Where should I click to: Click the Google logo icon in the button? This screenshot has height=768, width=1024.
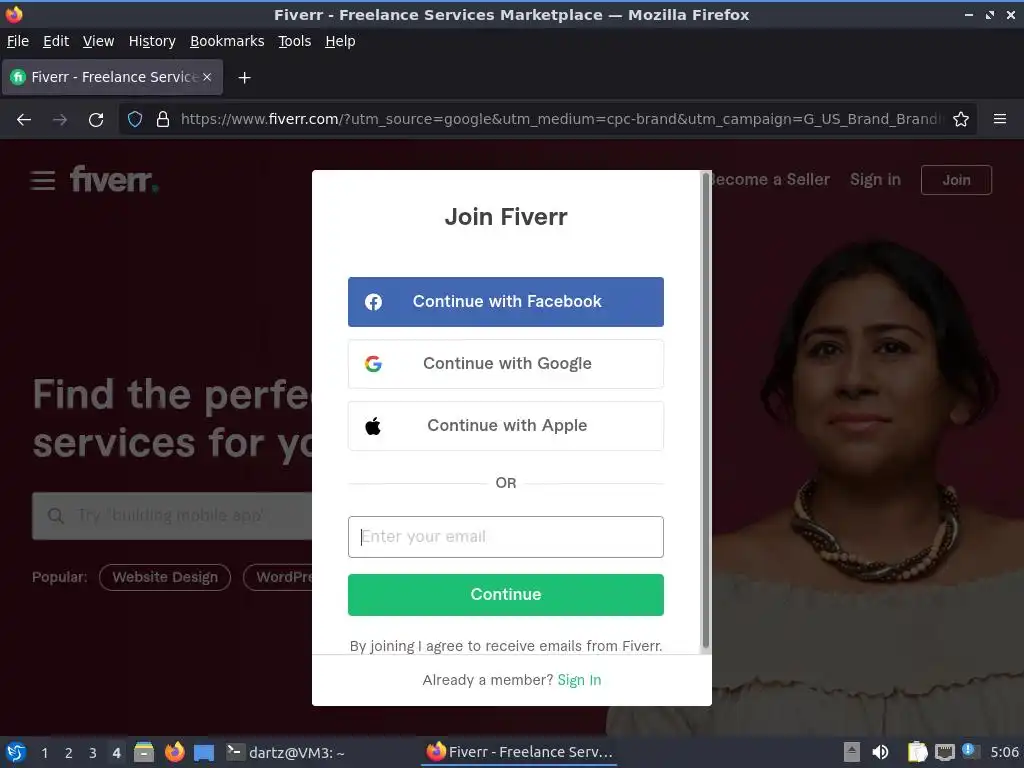click(x=374, y=364)
